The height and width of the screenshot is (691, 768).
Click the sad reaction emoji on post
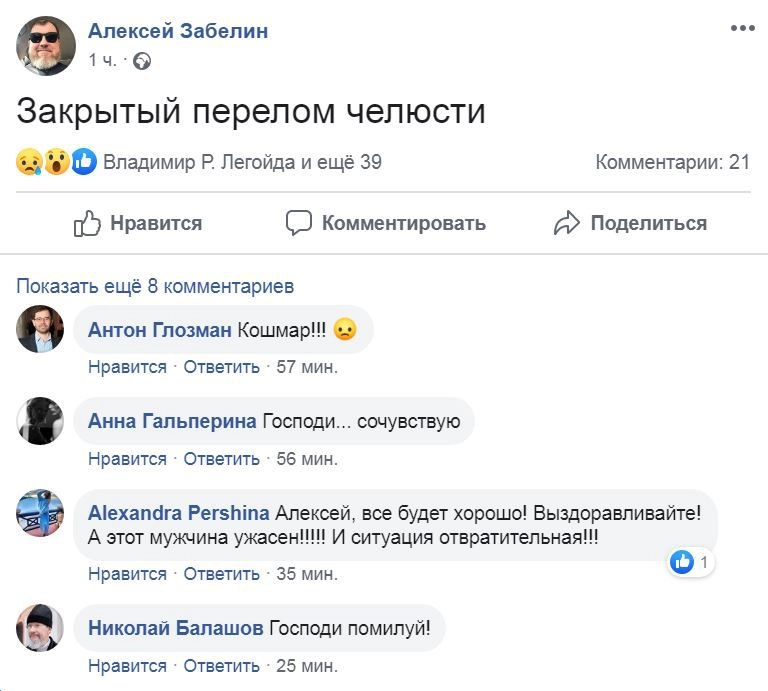click(28, 162)
